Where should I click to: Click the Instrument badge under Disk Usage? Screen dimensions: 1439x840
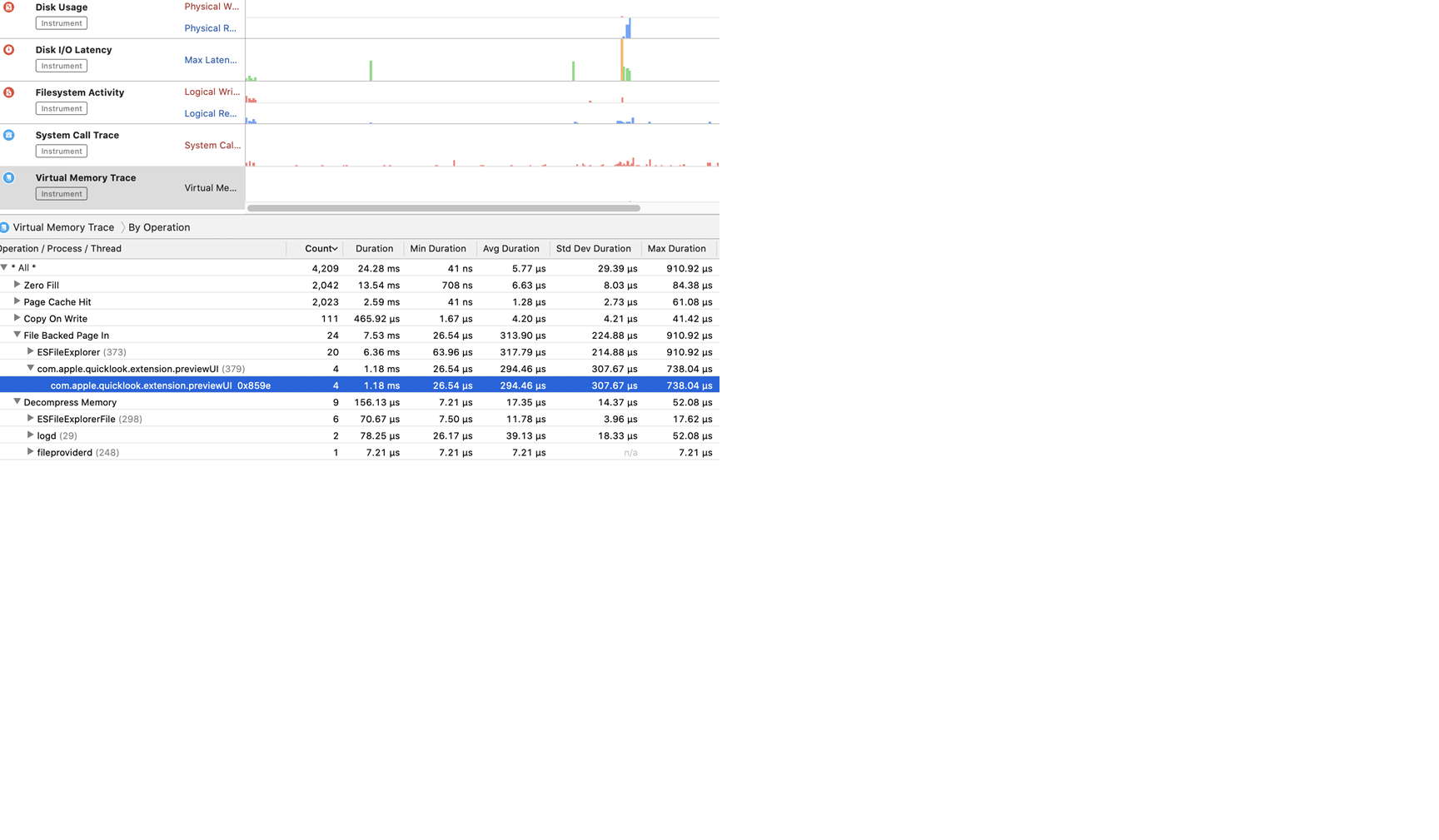62,23
